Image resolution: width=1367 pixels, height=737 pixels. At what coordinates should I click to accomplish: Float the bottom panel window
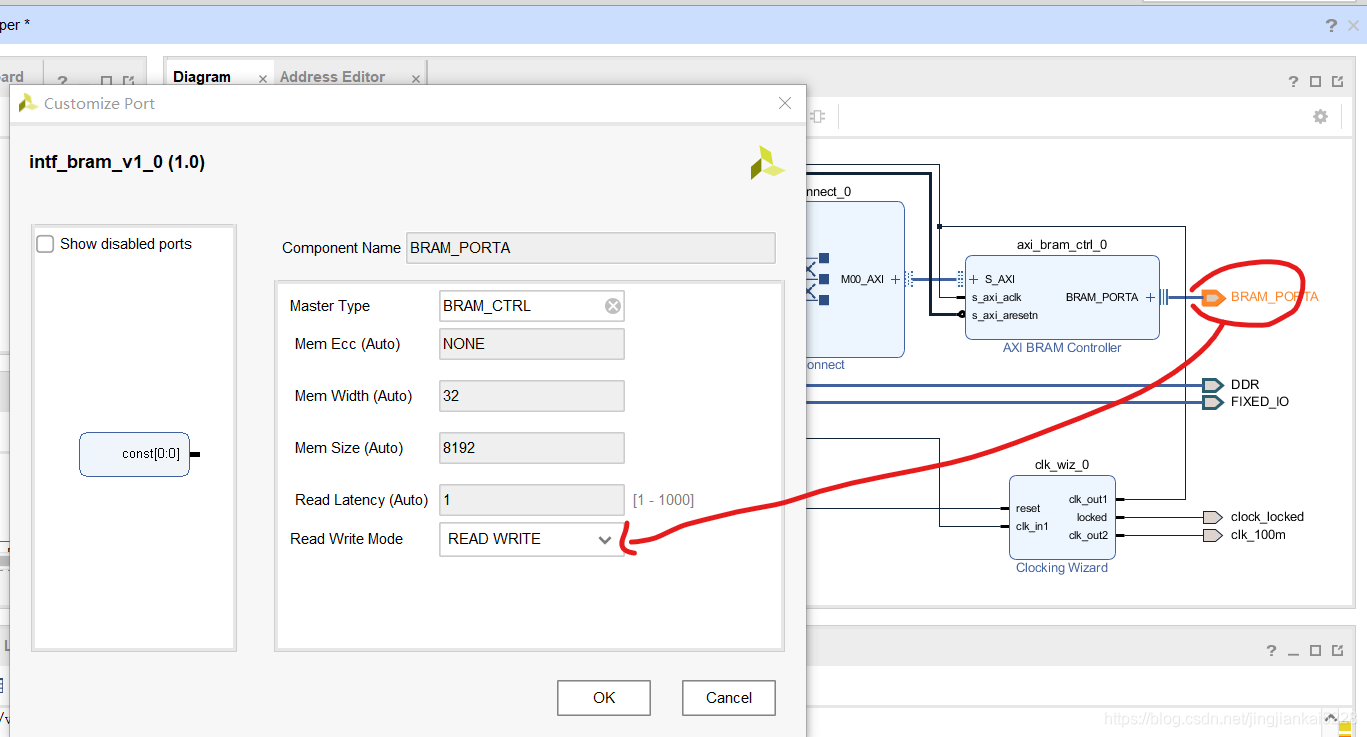tap(1337, 651)
